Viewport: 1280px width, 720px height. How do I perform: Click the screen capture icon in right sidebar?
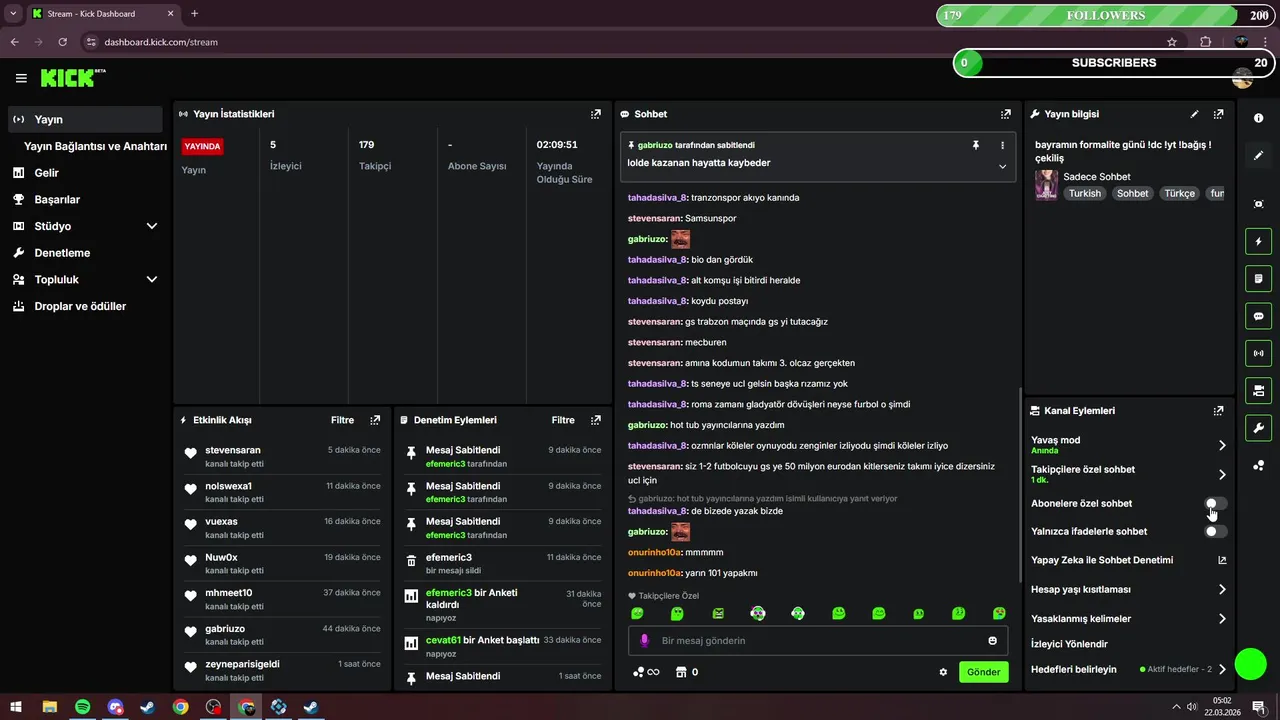(1258, 204)
